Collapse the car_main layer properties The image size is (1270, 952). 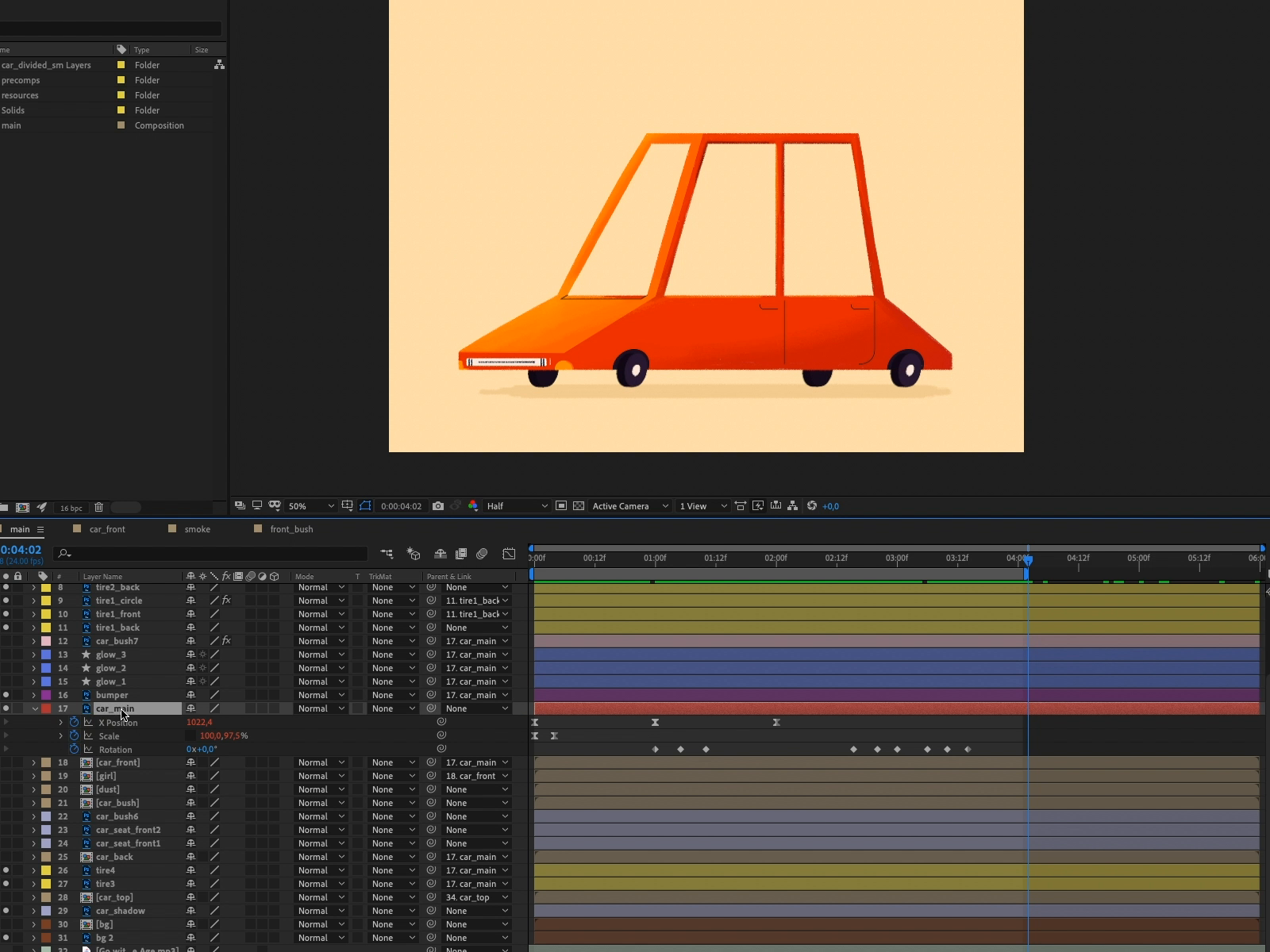tap(34, 708)
